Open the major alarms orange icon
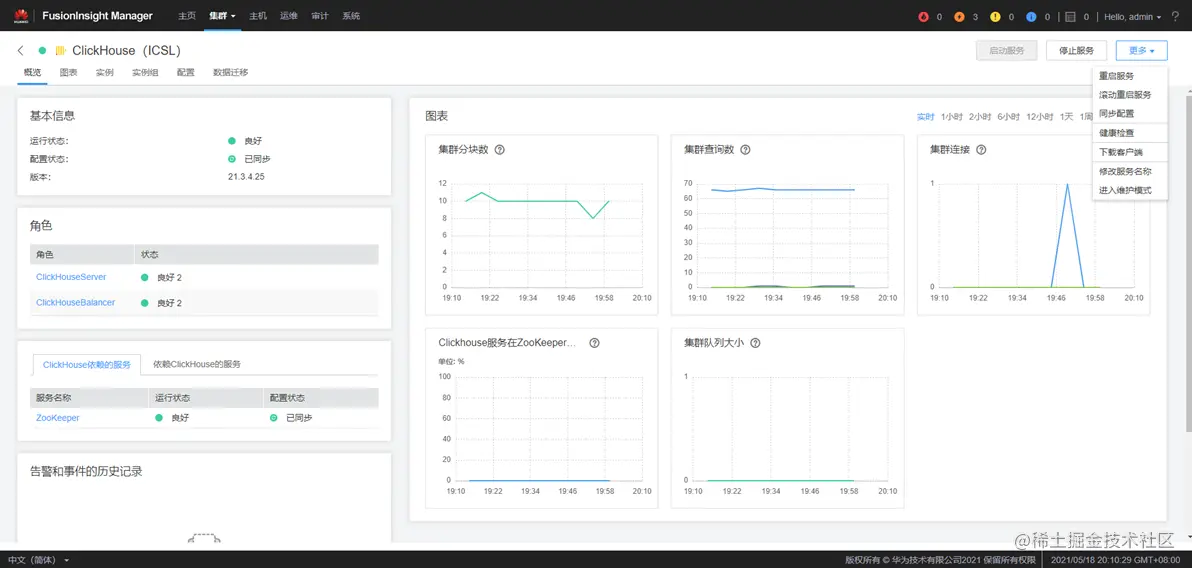The image size is (1192, 568). coord(959,16)
